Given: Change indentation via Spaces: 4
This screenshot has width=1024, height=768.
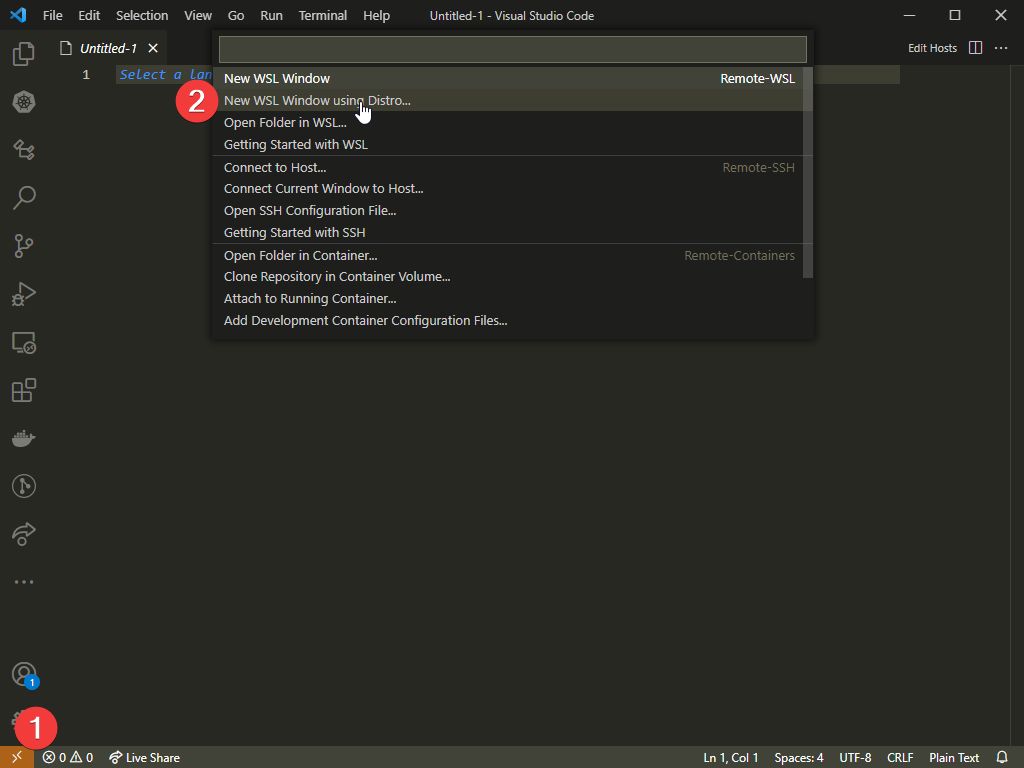Looking at the screenshot, I should (x=799, y=758).
